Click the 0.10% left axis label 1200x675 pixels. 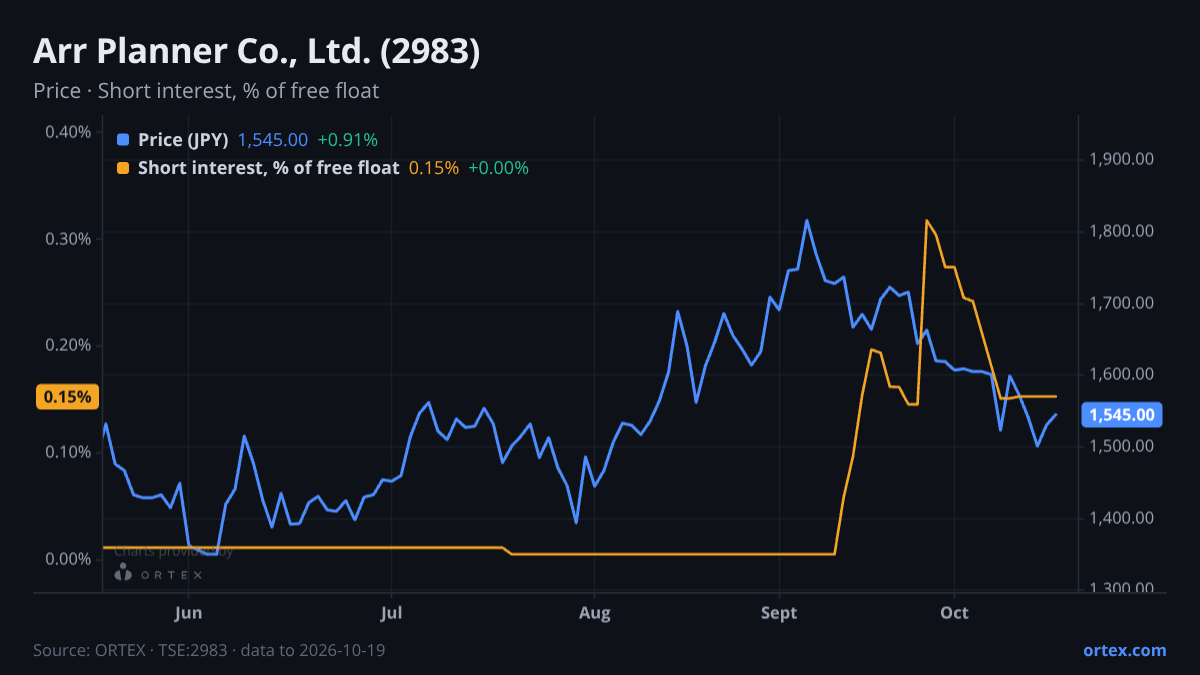(x=68, y=452)
